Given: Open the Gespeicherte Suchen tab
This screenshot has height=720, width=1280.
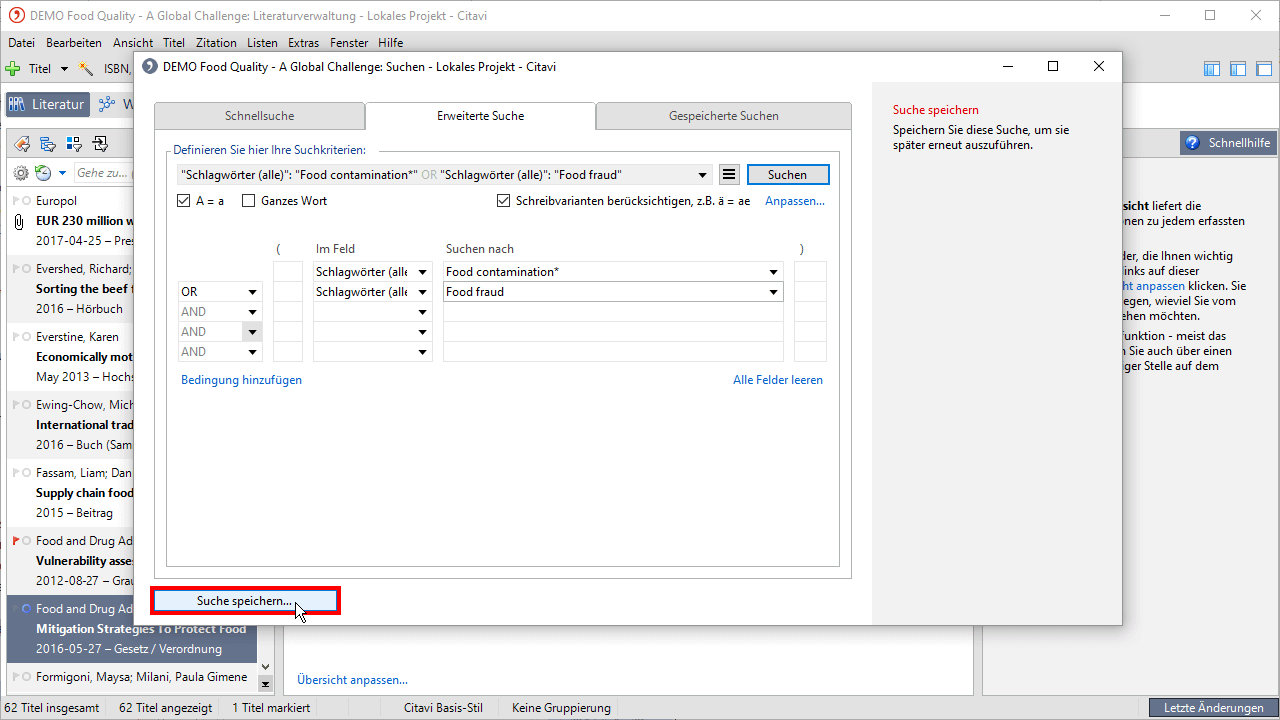Looking at the screenshot, I should tap(723, 116).
